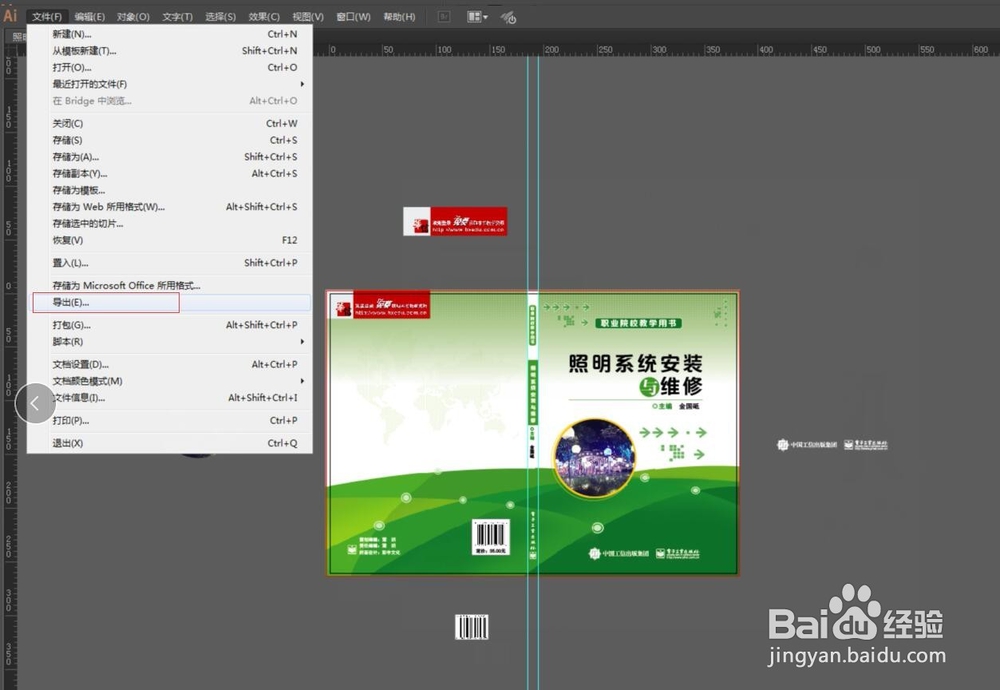Click the book title 照明系统安装

coord(635,363)
